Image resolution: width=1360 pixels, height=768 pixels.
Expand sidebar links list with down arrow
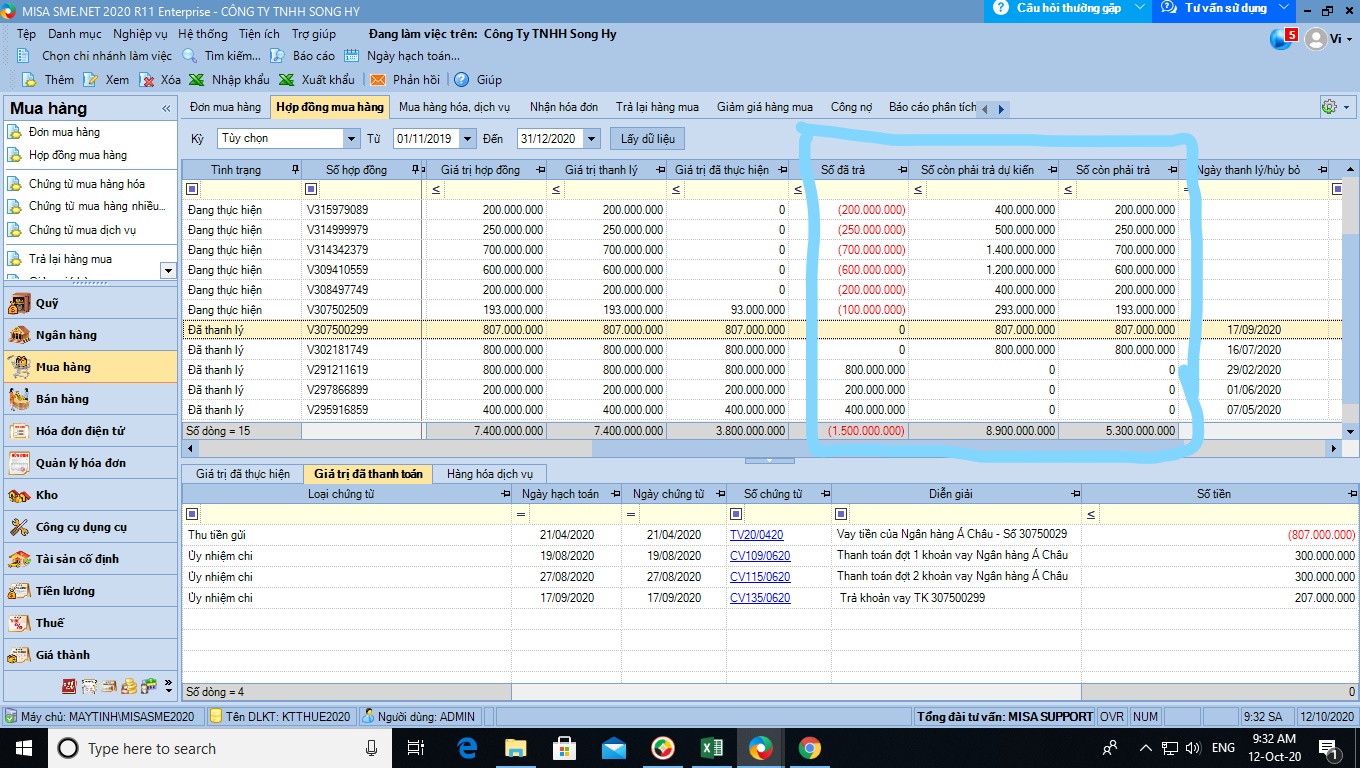(168, 270)
